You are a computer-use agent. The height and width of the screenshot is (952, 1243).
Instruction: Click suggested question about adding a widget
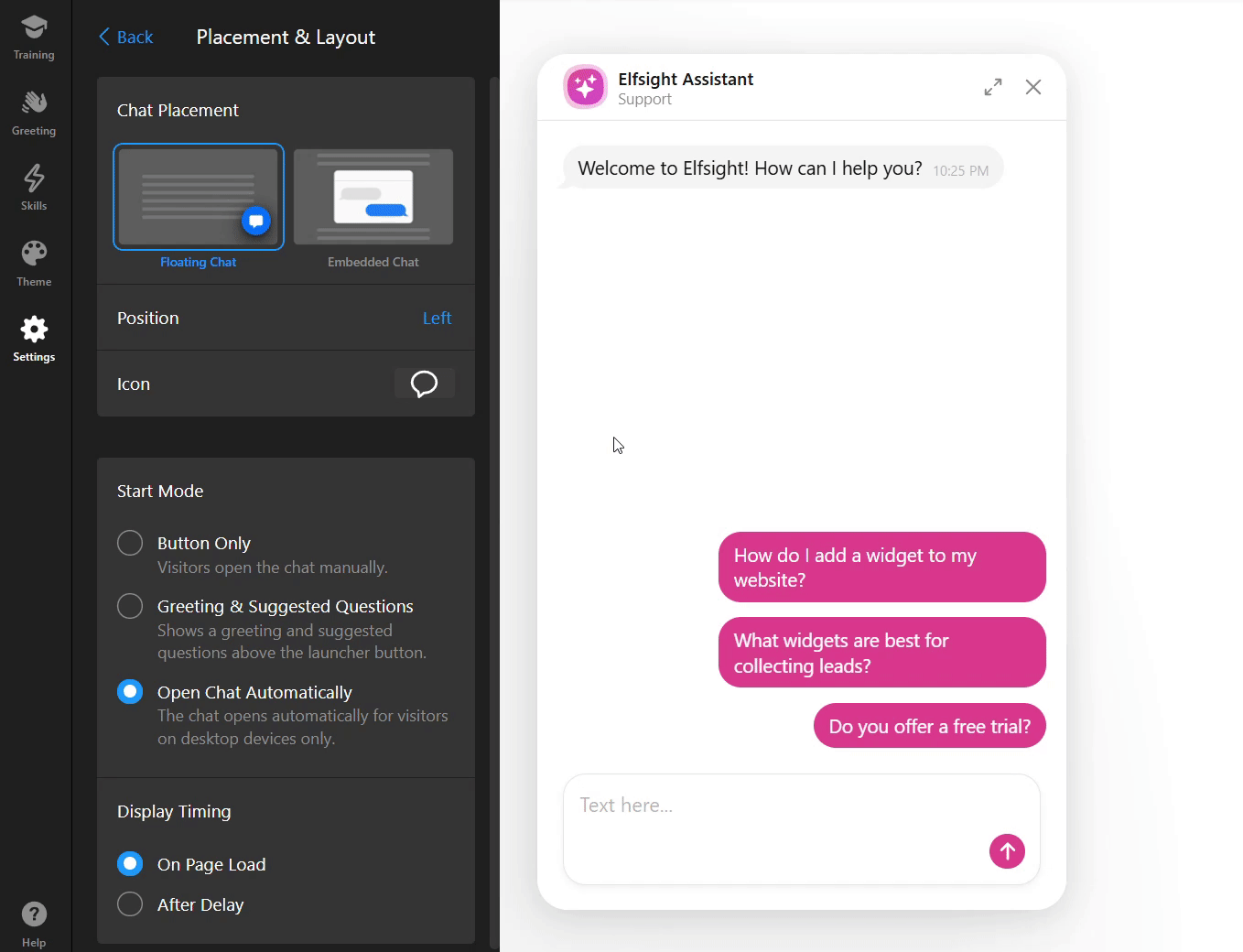tap(882, 568)
